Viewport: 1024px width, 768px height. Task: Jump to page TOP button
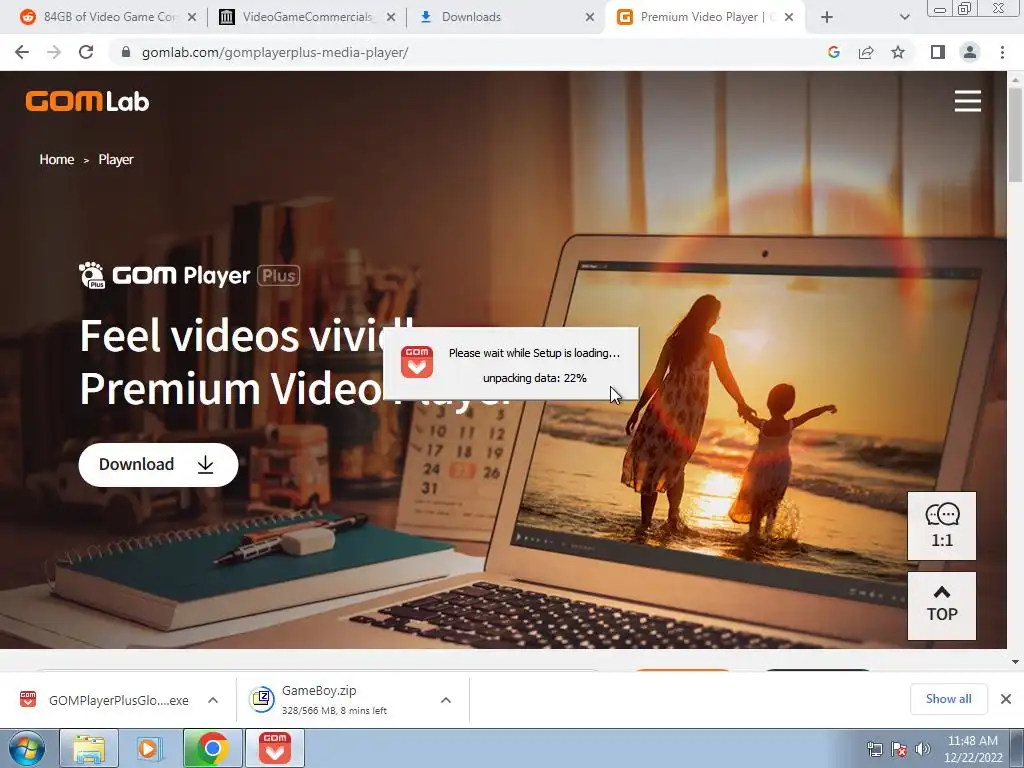pyautogui.click(x=942, y=605)
